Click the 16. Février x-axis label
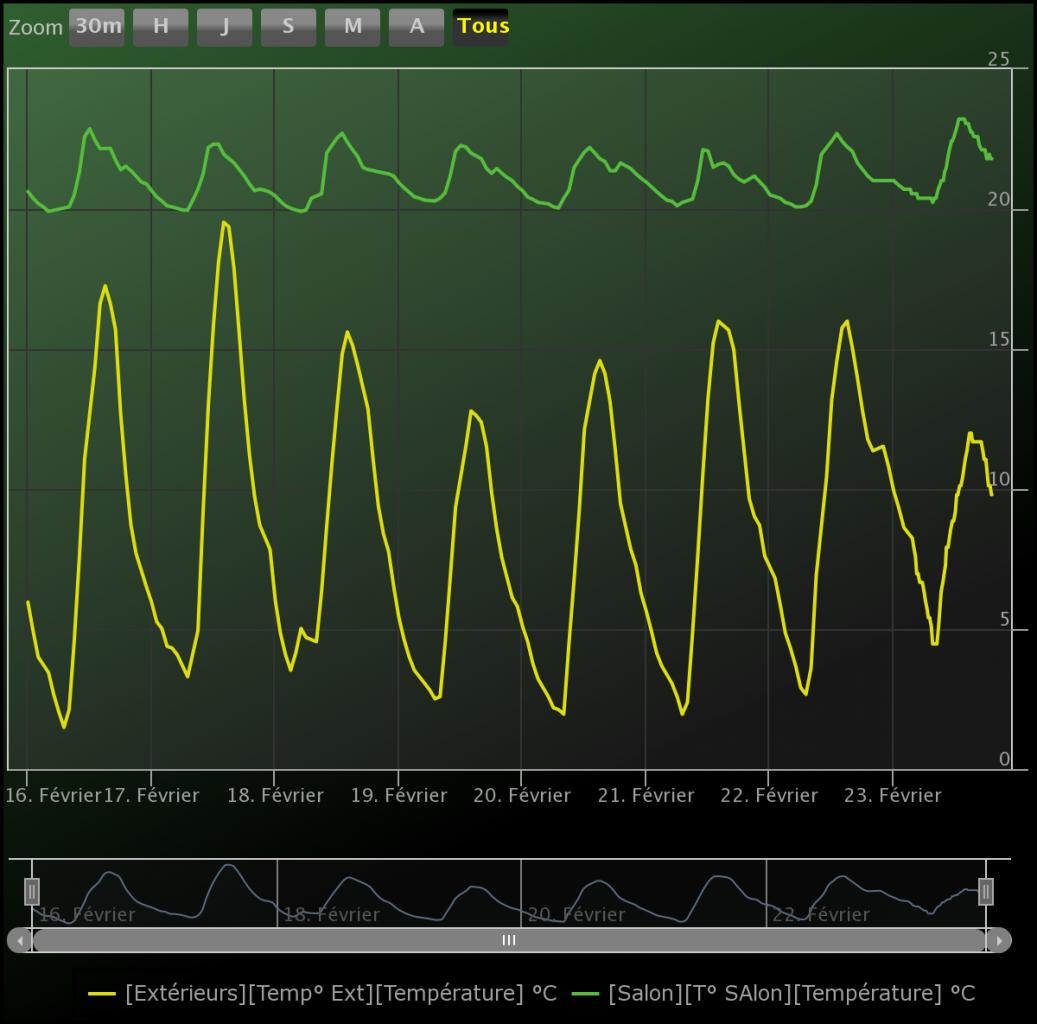 (53, 794)
